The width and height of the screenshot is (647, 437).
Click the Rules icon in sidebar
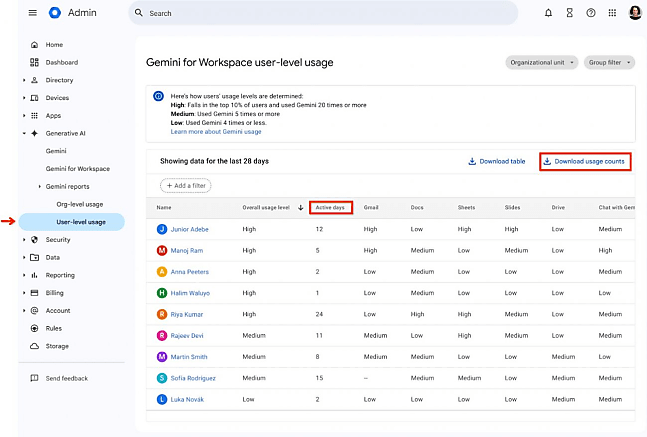[x=35, y=328]
